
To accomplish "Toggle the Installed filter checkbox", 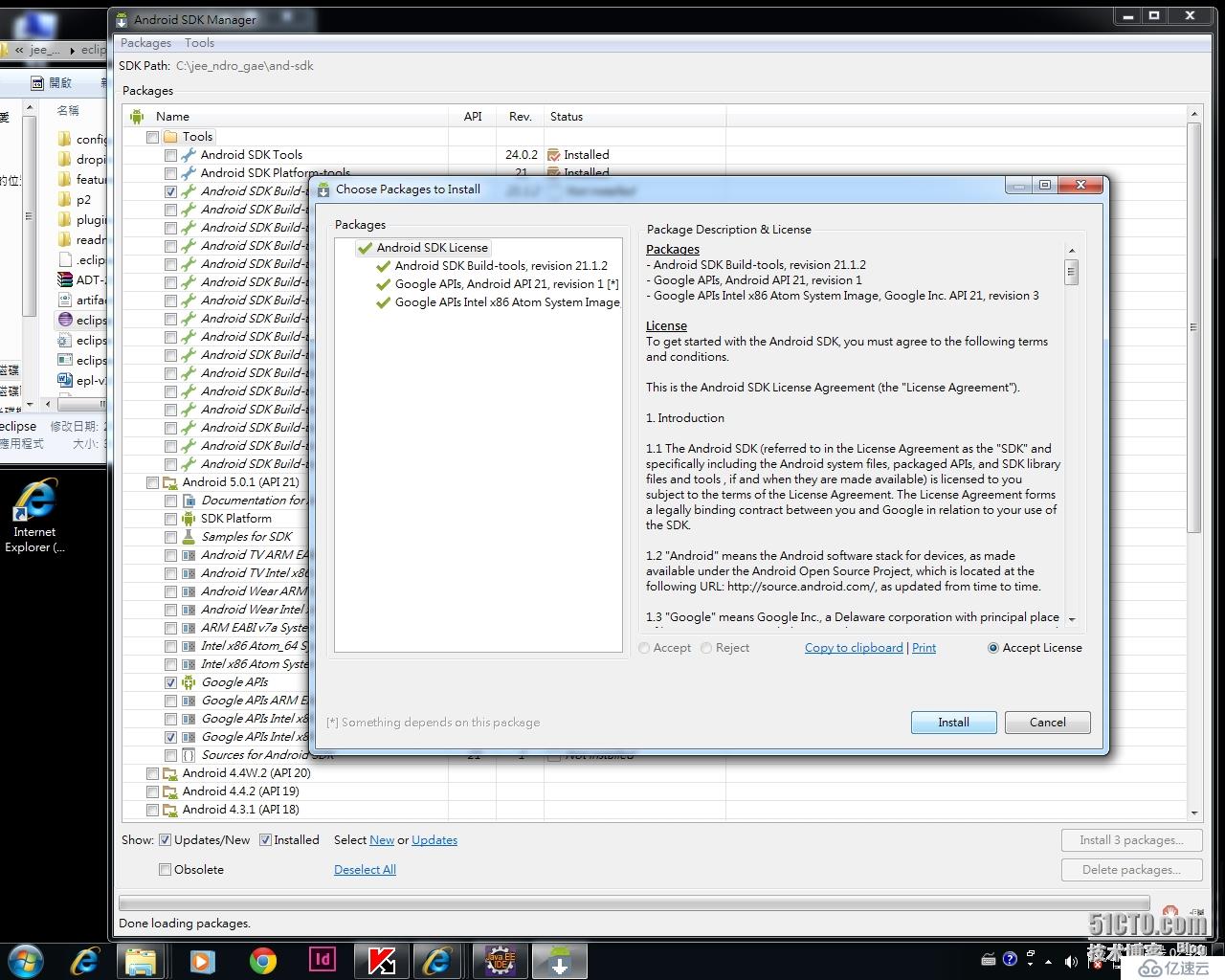I will point(265,840).
